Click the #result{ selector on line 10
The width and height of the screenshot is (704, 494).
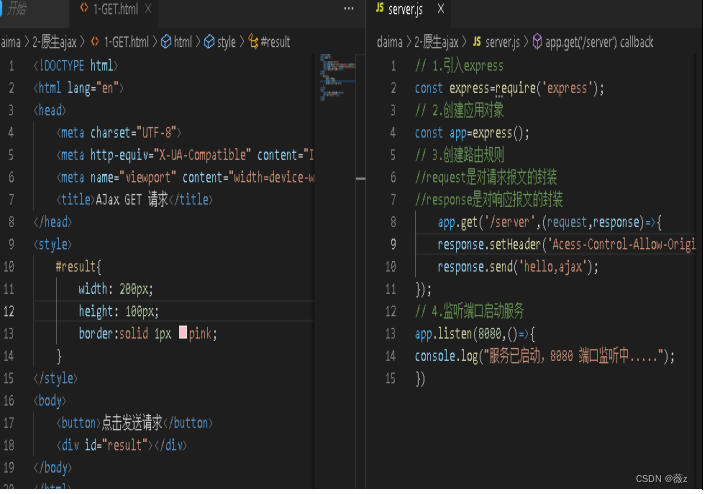point(79,267)
